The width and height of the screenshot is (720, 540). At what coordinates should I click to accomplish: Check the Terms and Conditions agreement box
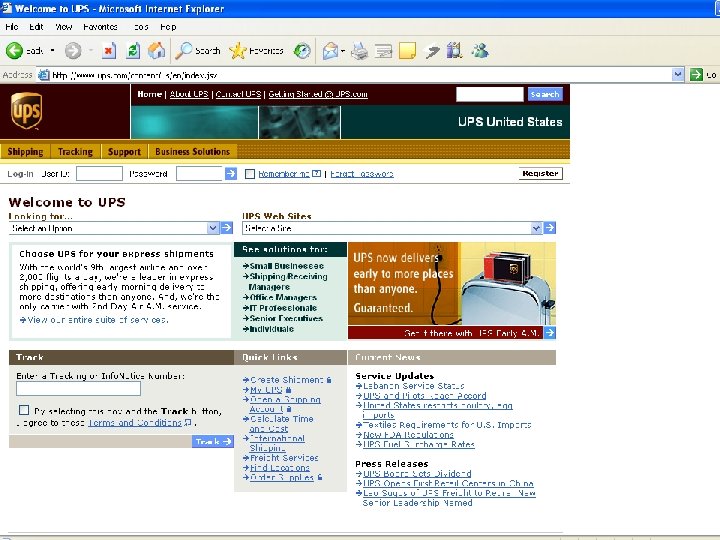click(24, 410)
